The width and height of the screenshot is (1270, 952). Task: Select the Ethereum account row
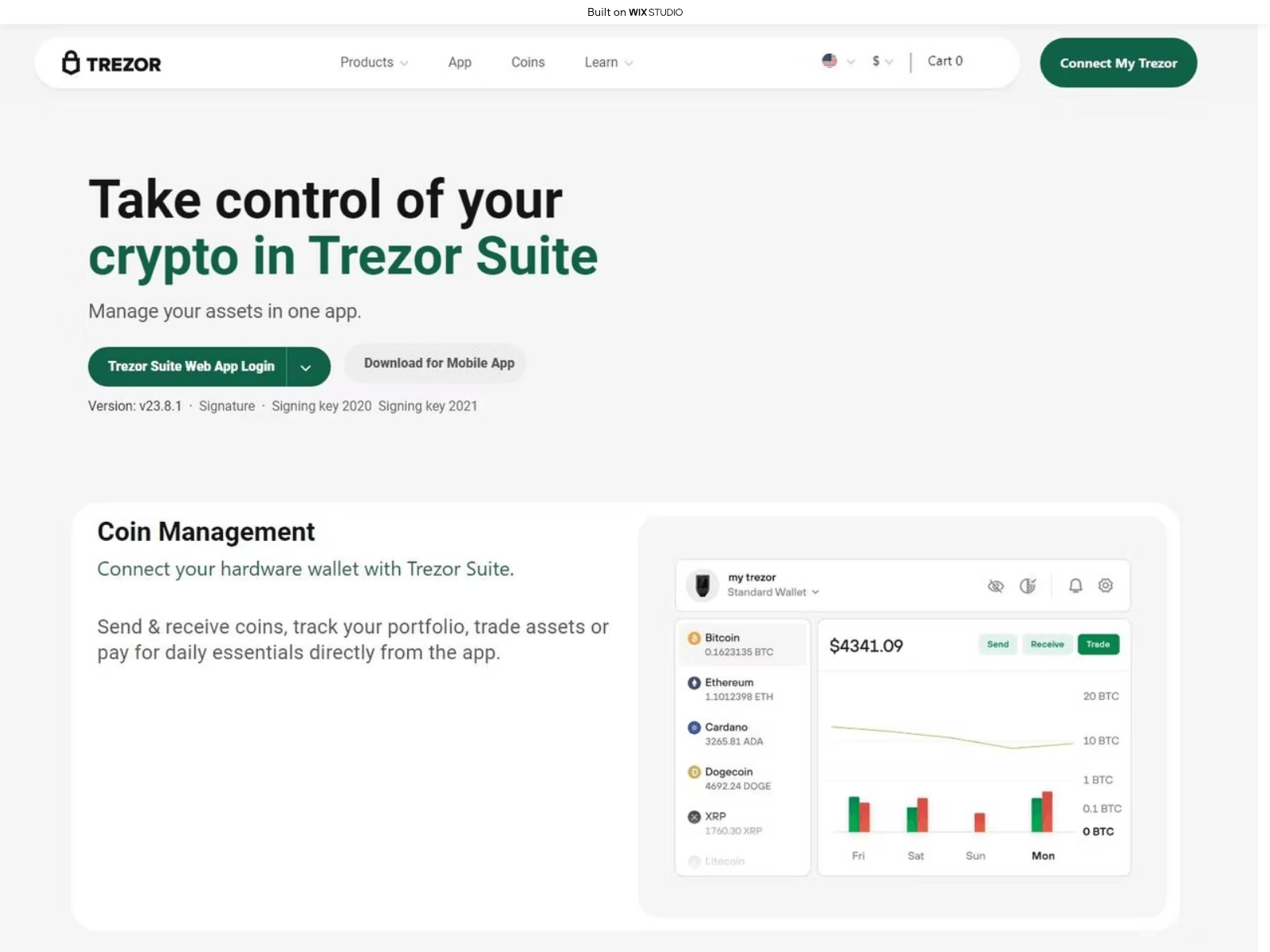(x=743, y=689)
